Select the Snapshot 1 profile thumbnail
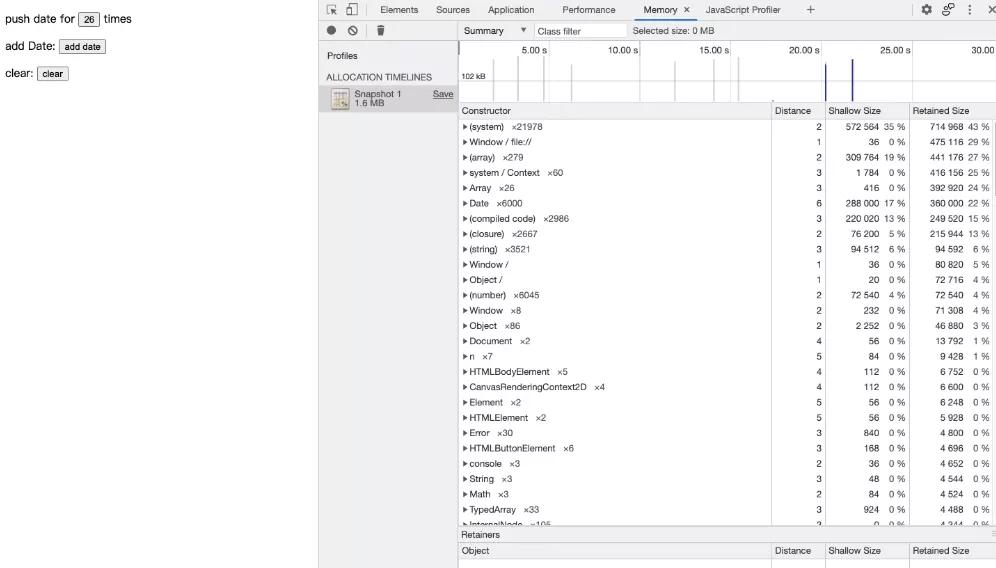 click(x=340, y=98)
